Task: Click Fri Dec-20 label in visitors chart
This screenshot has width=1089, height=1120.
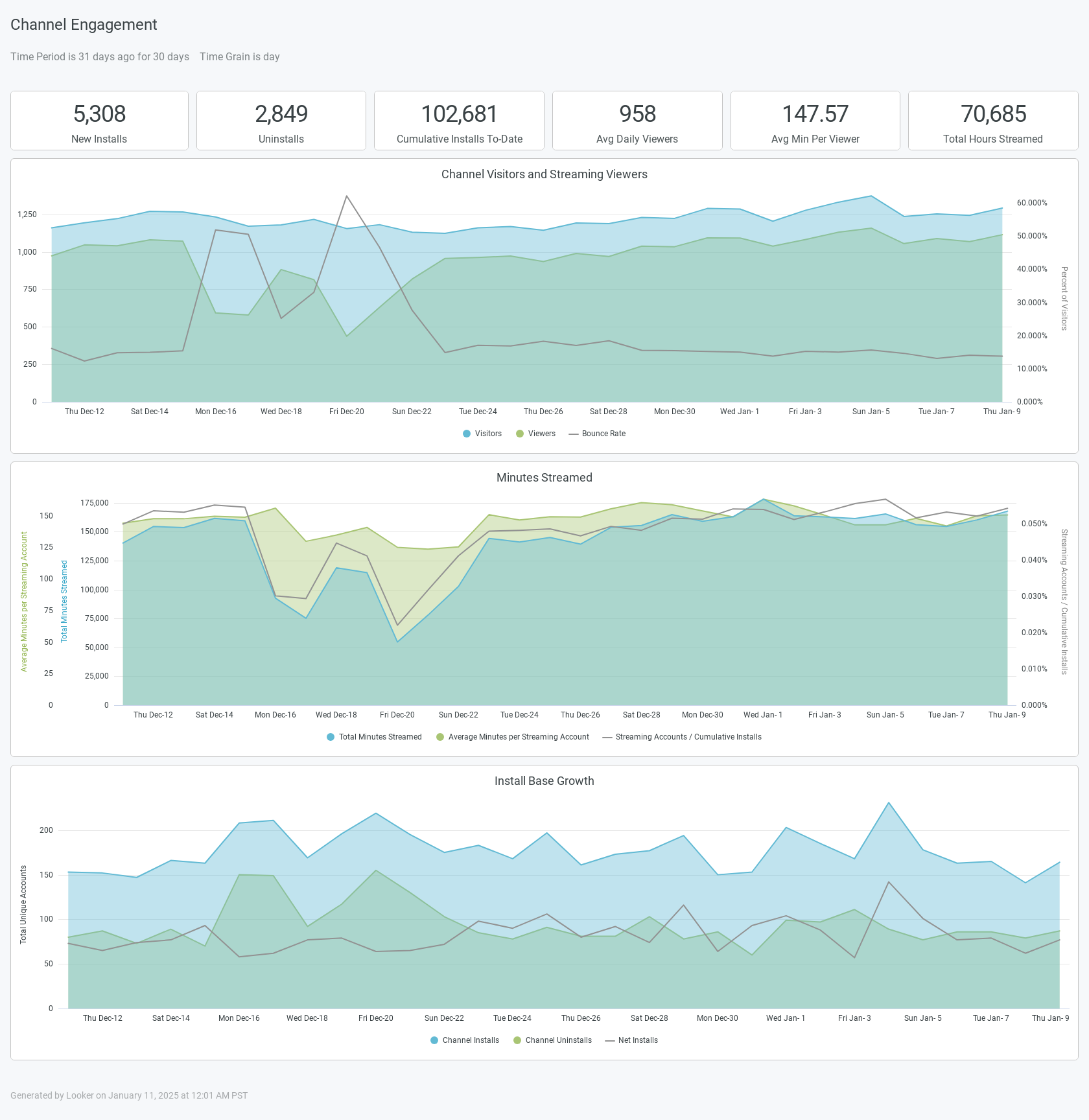Action: pyautogui.click(x=347, y=412)
